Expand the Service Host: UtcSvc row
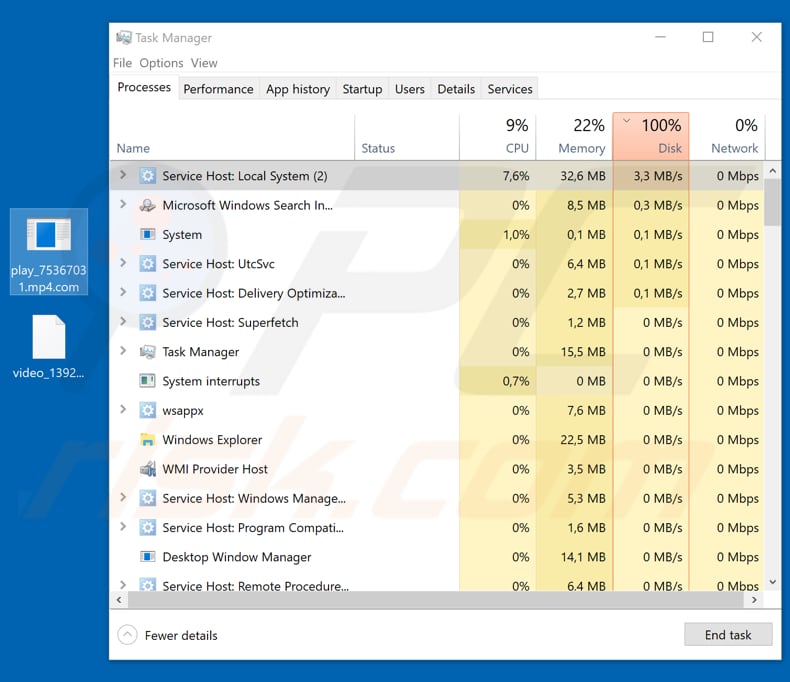The image size is (790, 682). pyautogui.click(x=123, y=264)
